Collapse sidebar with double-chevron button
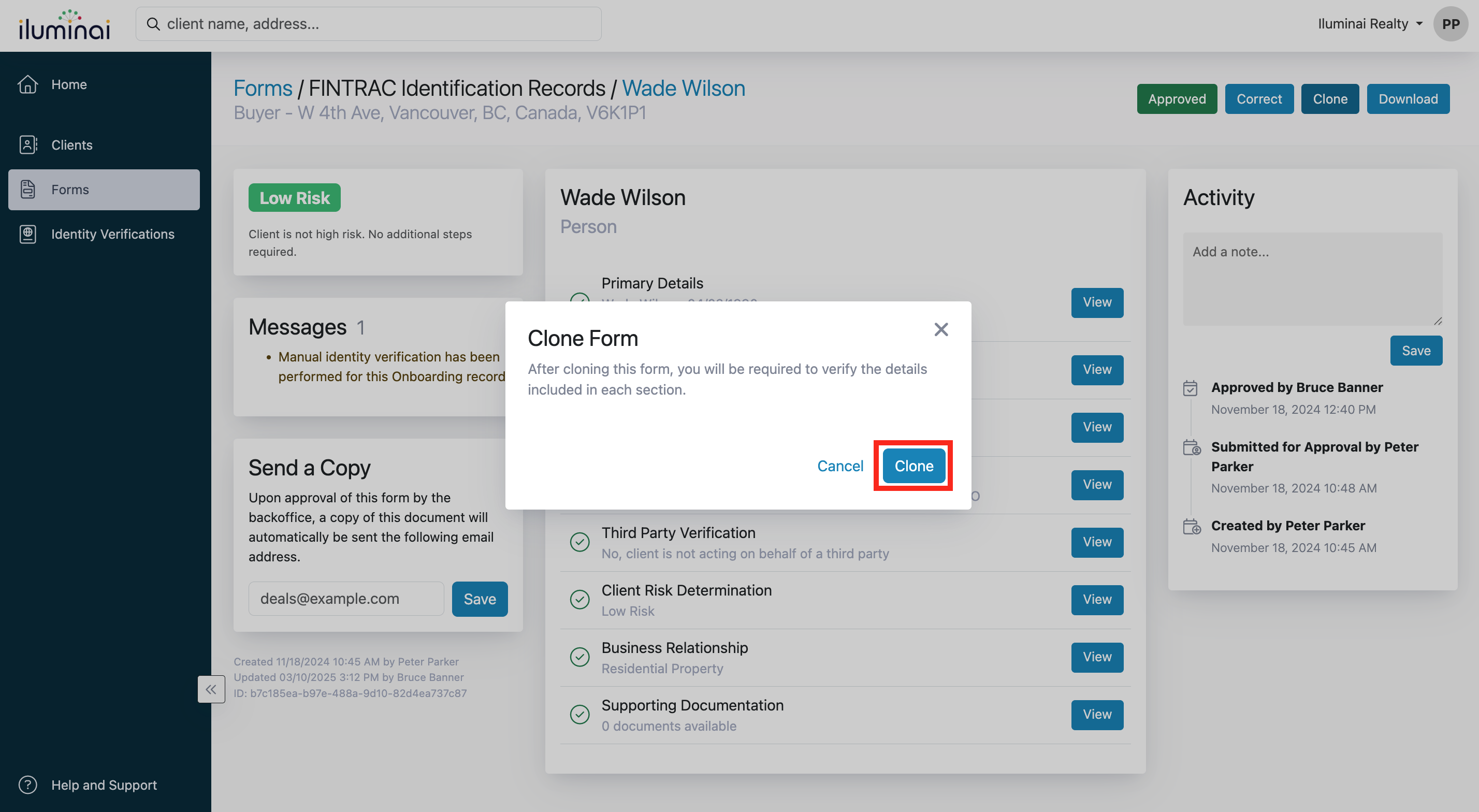 [x=211, y=689]
